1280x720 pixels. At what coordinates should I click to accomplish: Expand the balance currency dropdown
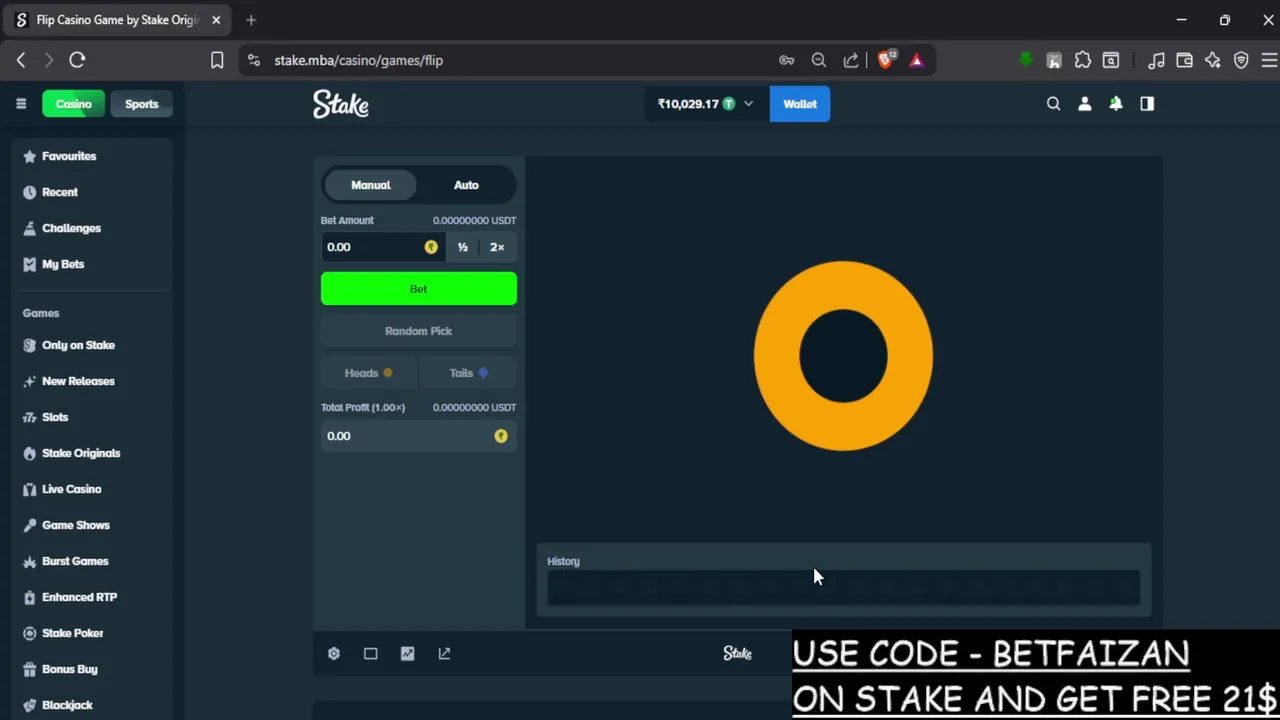748,104
